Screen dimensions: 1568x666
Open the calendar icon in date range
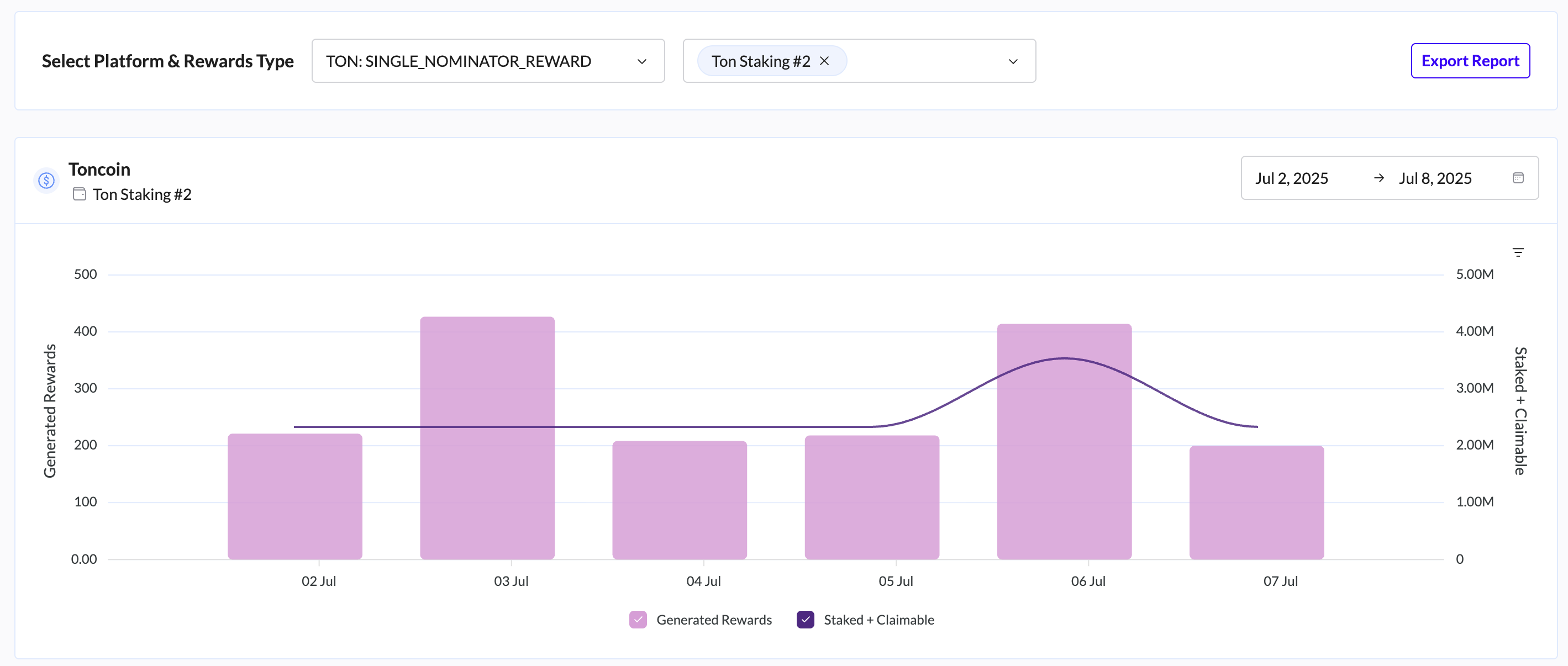pos(1518,178)
